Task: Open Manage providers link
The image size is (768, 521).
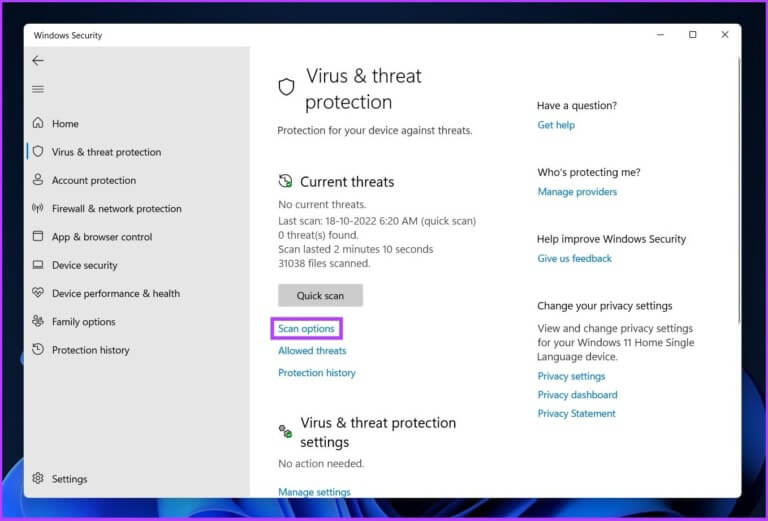Action: [577, 191]
